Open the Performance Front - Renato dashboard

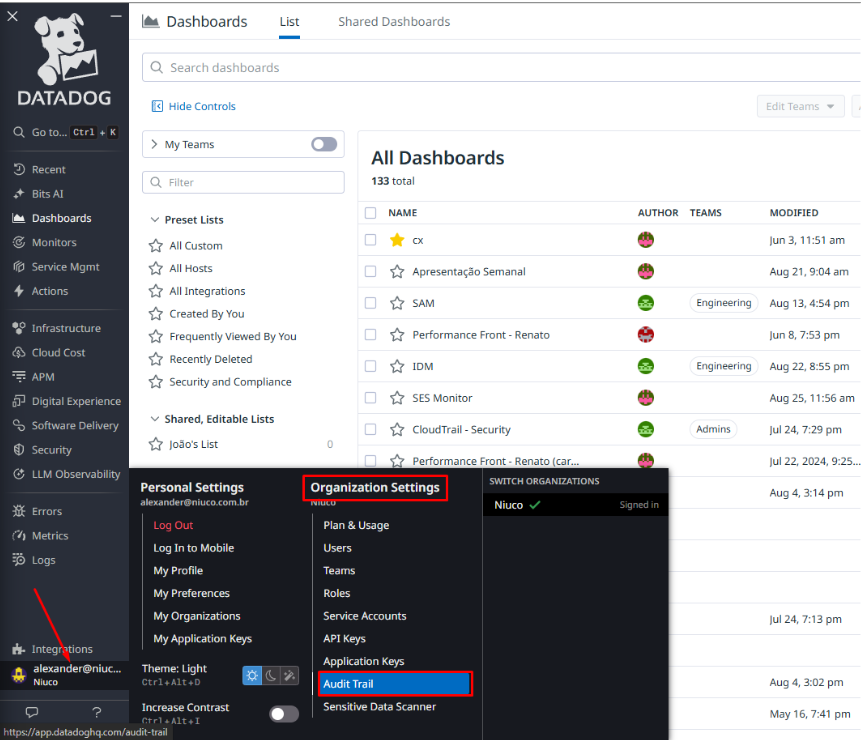480,334
